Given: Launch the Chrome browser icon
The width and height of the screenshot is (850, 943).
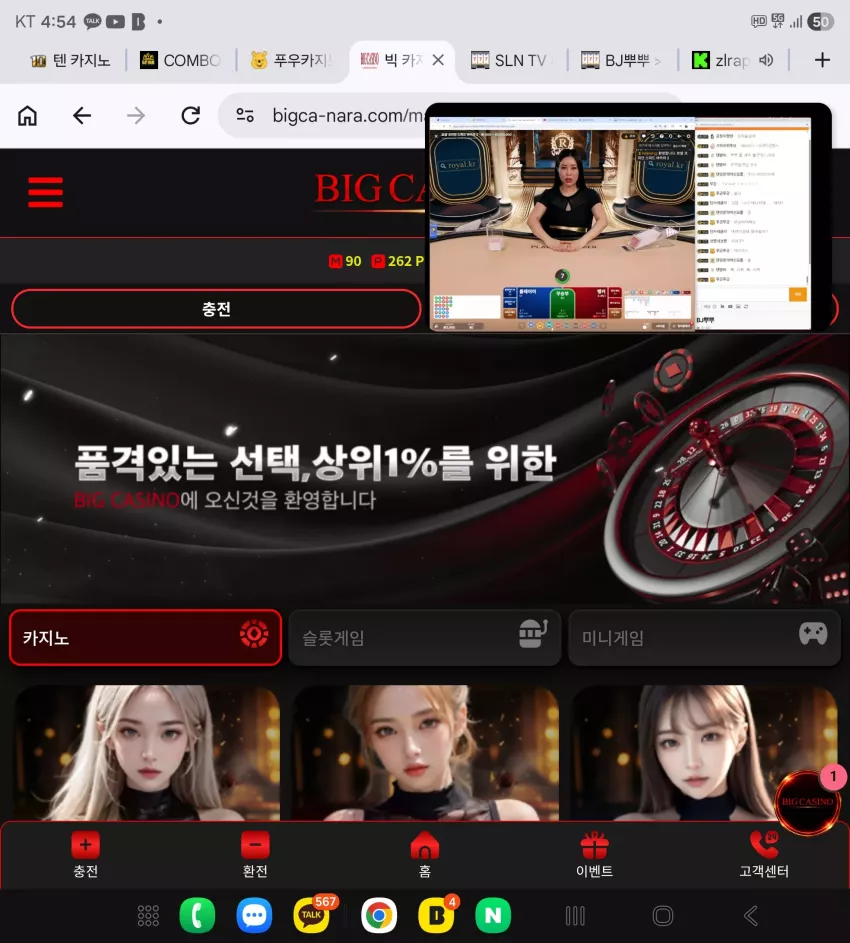Looking at the screenshot, I should [379, 915].
